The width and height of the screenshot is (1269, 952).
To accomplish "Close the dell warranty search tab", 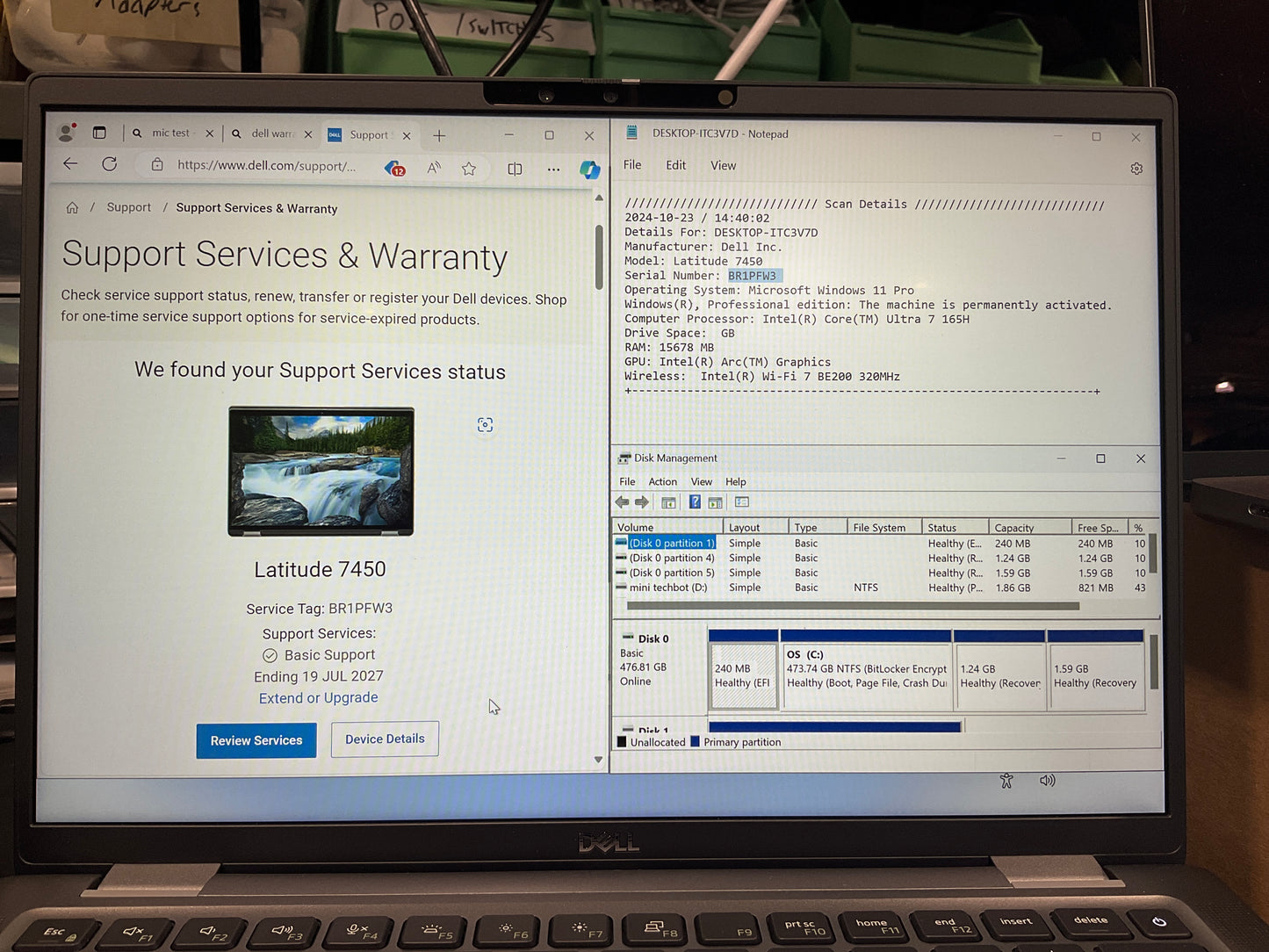I will (308, 134).
